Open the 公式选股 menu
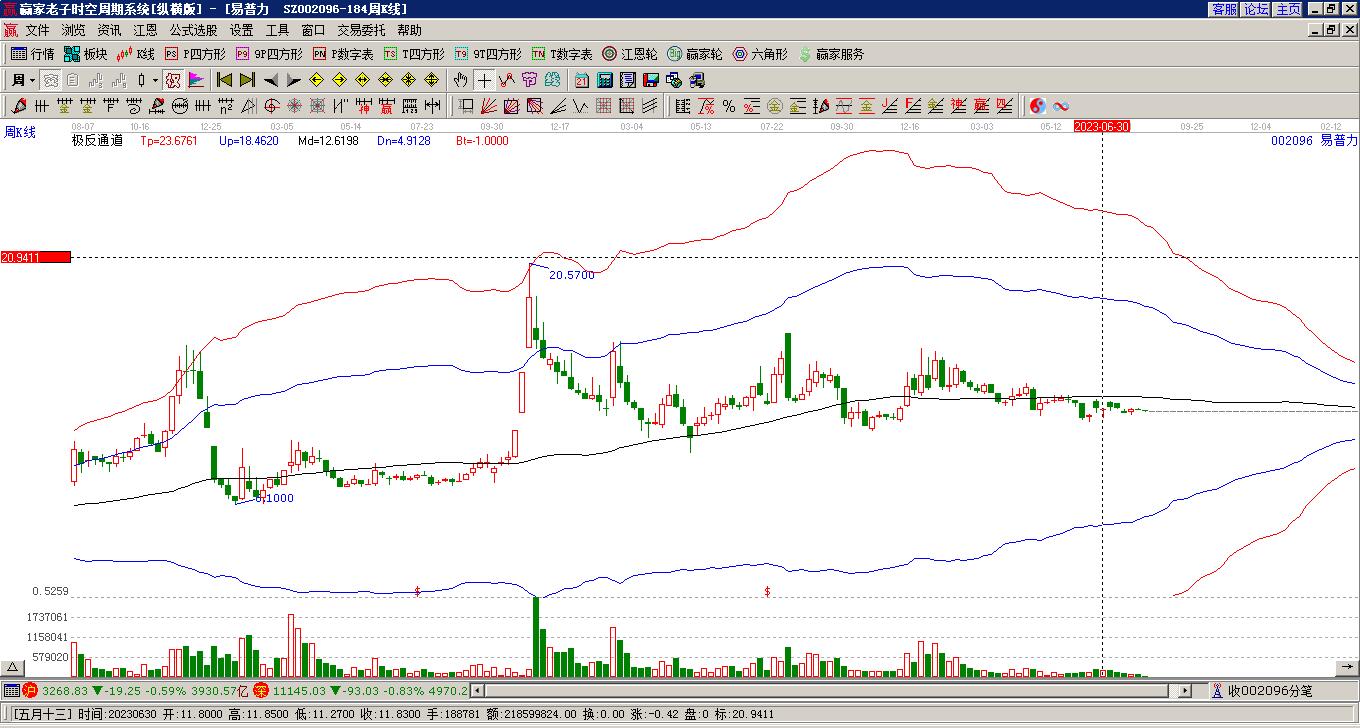The width and height of the screenshot is (1360, 728). click(x=193, y=31)
